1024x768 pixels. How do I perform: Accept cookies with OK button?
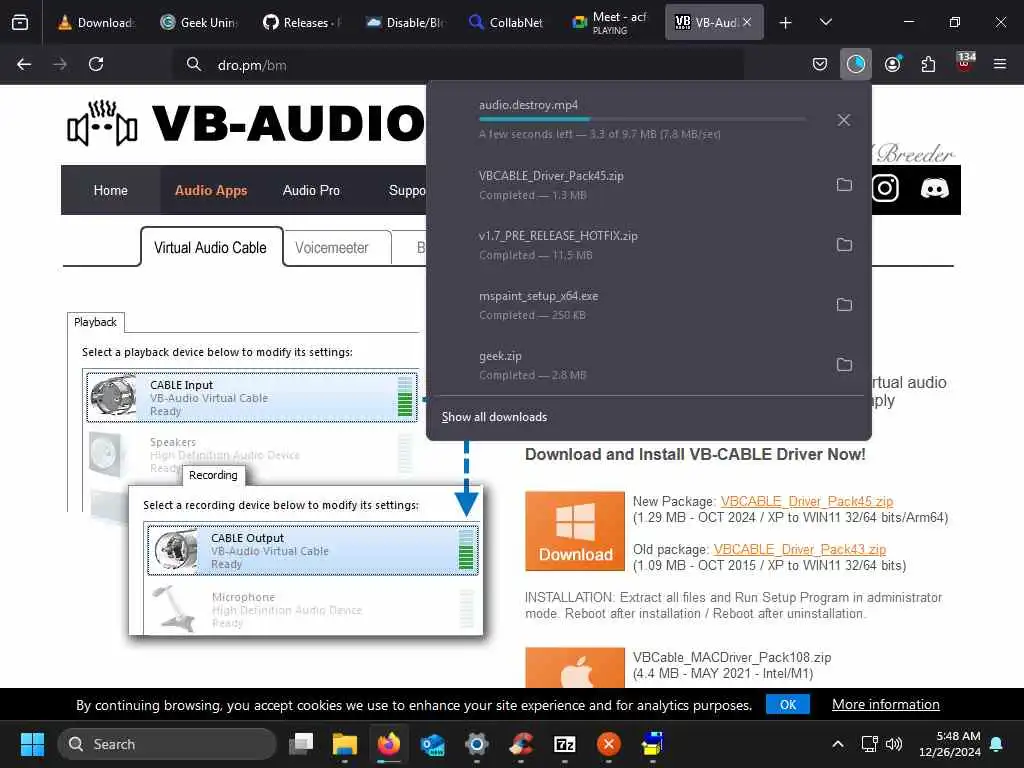coord(788,705)
